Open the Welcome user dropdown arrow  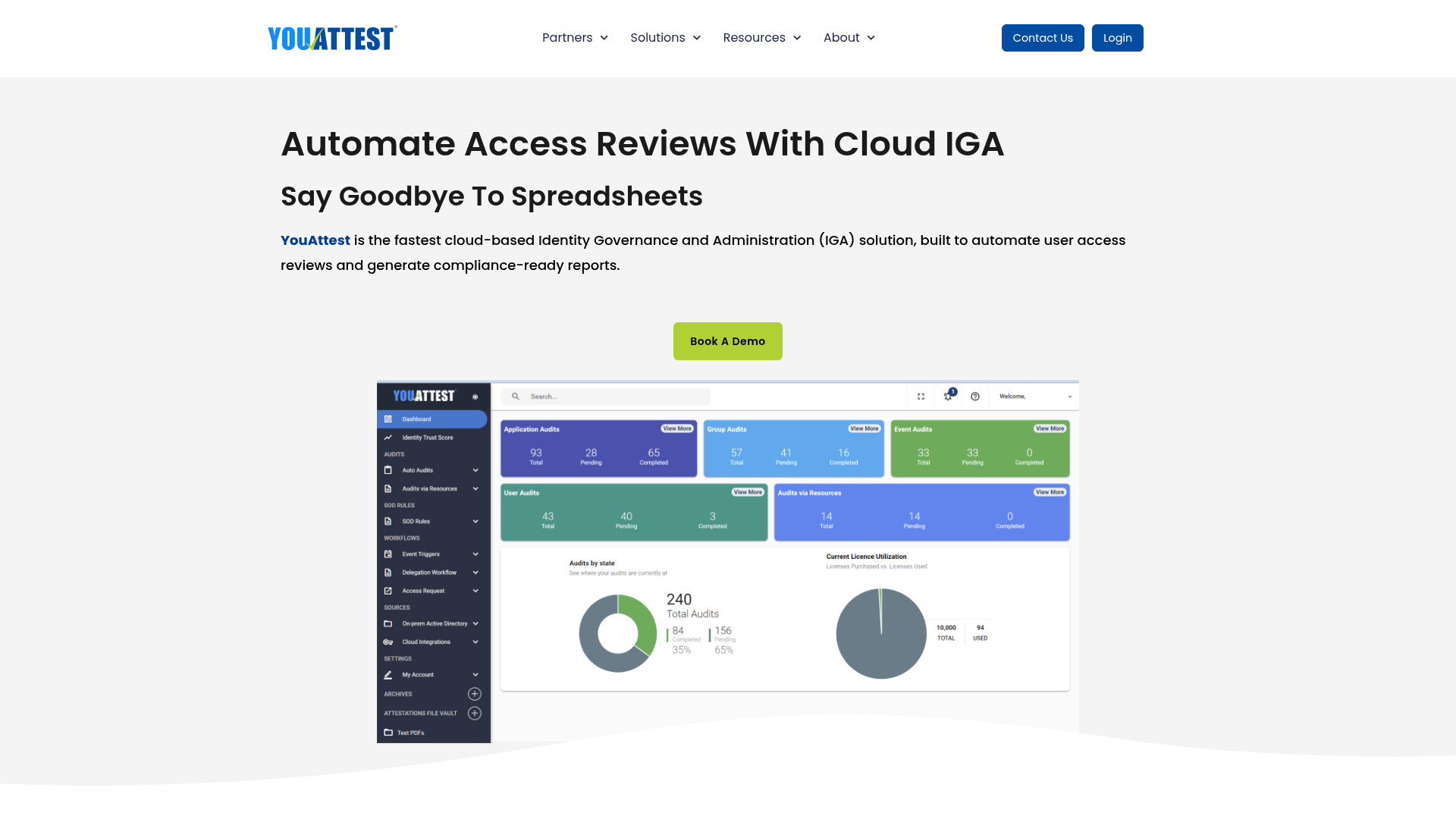tap(1070, 397)
